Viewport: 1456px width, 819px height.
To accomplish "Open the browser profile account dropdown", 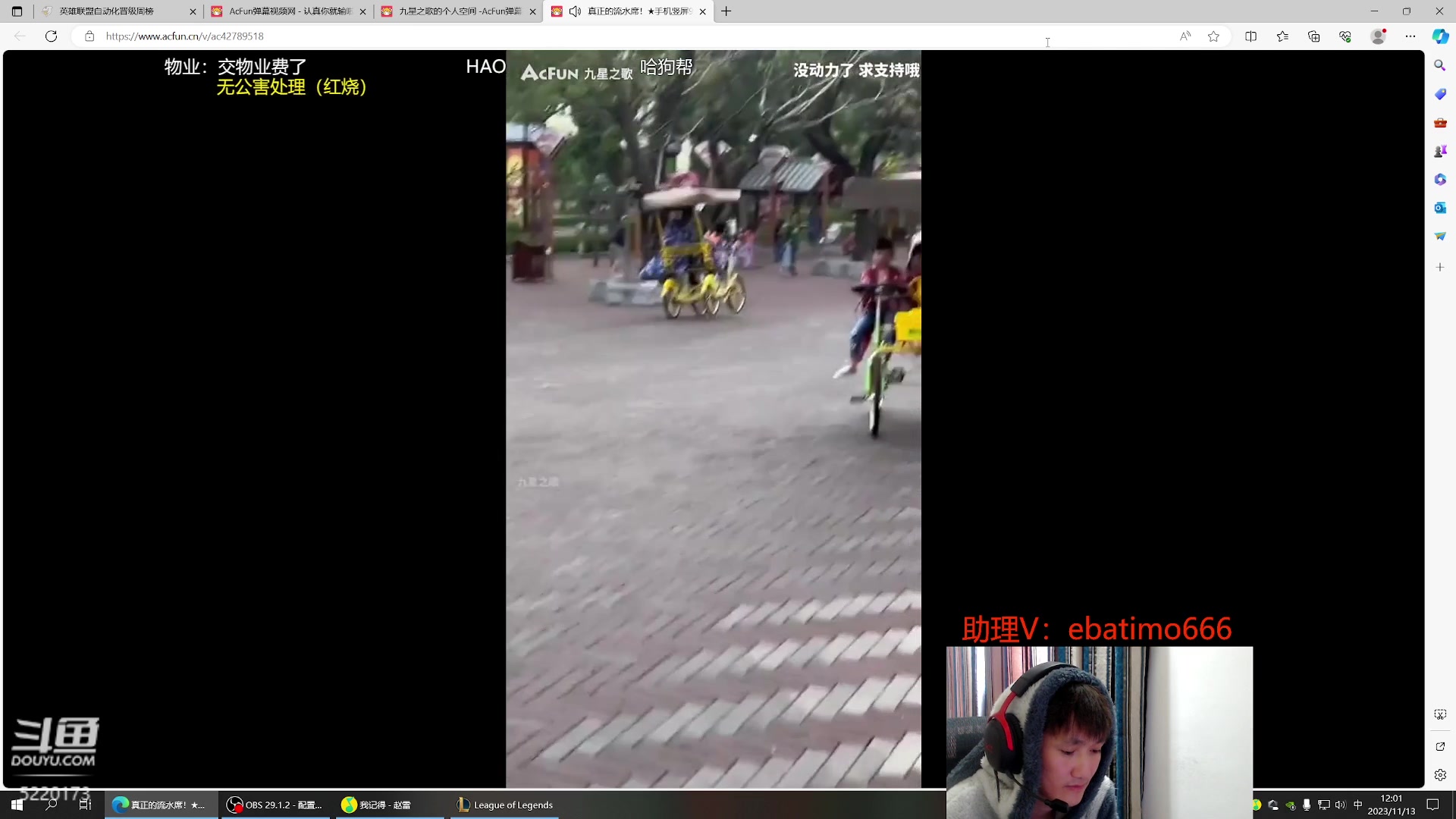I will coord(1379,36).
